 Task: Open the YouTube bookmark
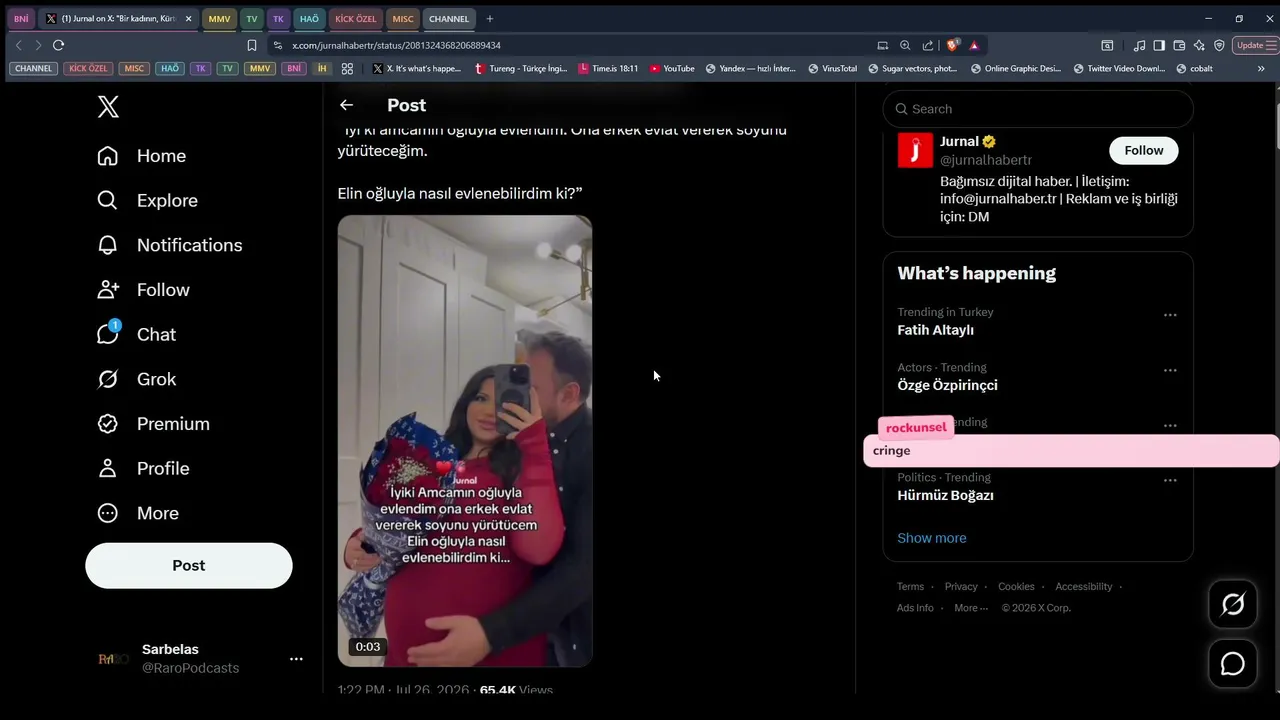[672, 69]
